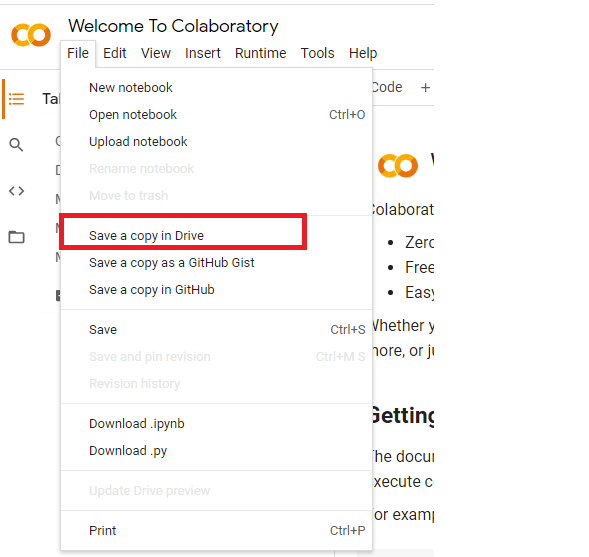The height and width of the screenshot is (557, 589).
Task: Choose Save a copy in GitHub
Action: pos(216,290)
